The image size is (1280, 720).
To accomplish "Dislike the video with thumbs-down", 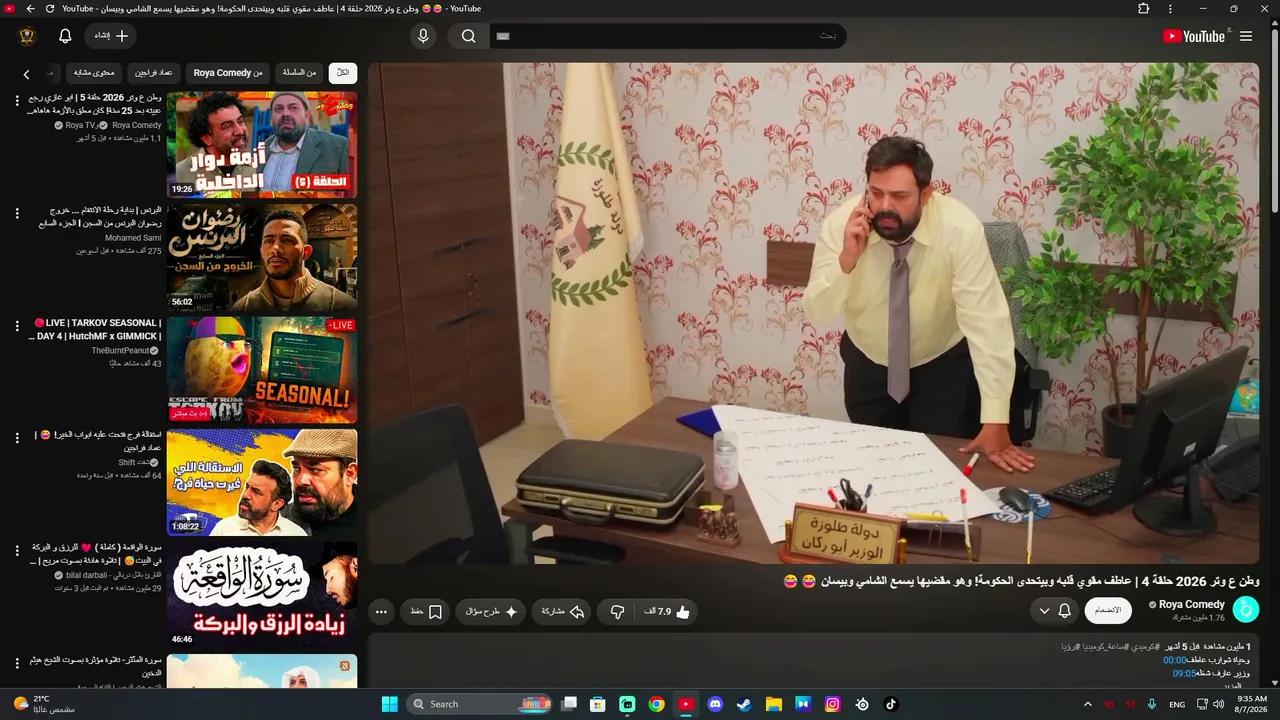I will [618, 611].
